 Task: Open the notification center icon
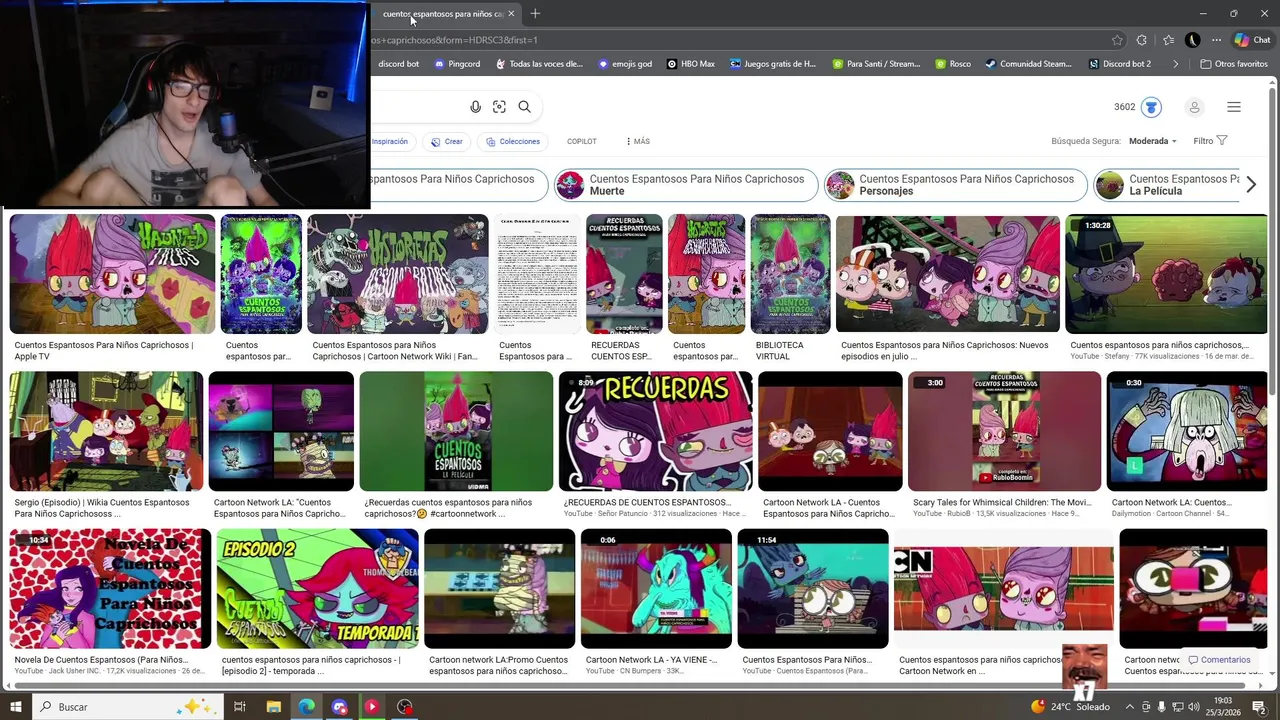click(1259, 707)
